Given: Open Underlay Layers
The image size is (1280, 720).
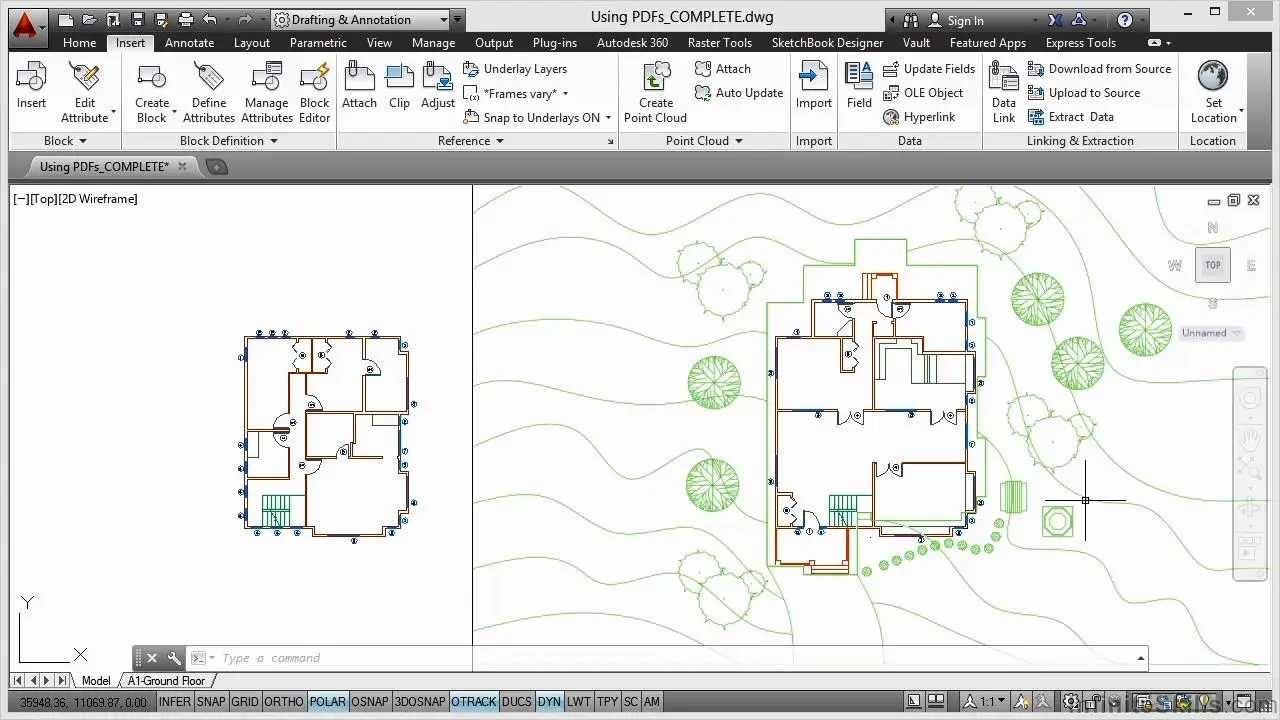Looking at the screenshot, I should pos(515,69).
